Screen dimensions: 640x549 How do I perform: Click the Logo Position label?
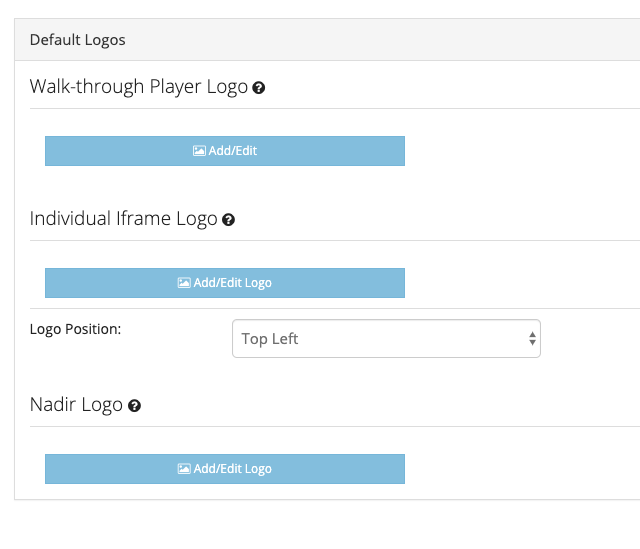(x=76, y=329)
